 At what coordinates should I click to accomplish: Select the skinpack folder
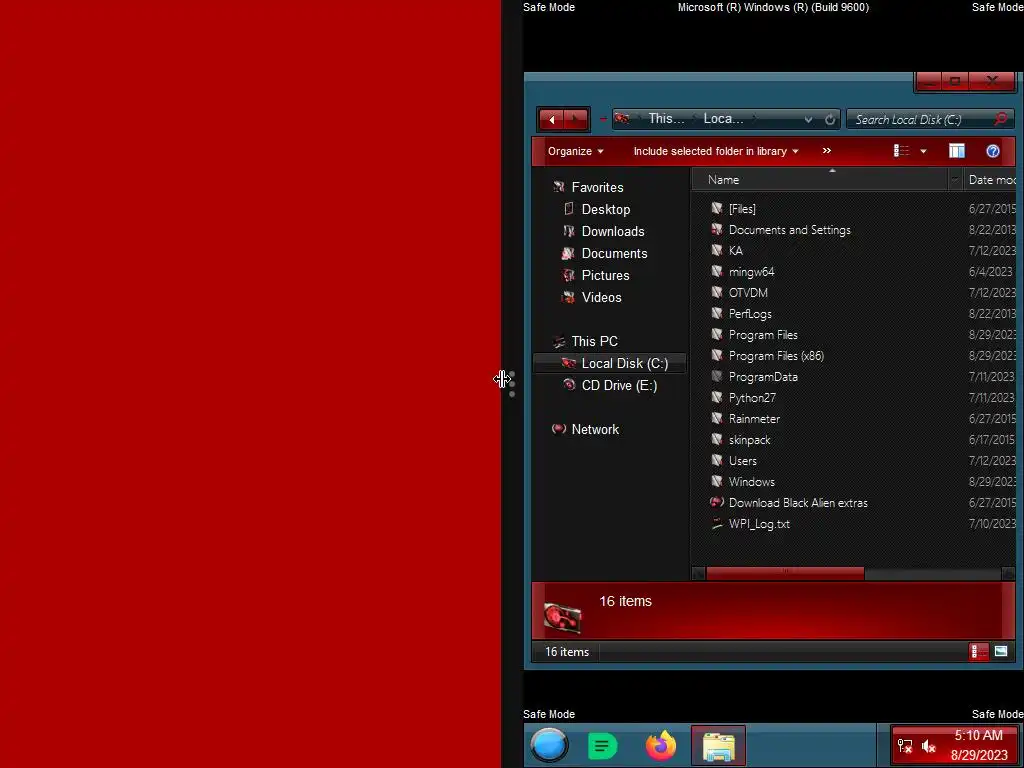pyautogui.click(x=749, y=440)
